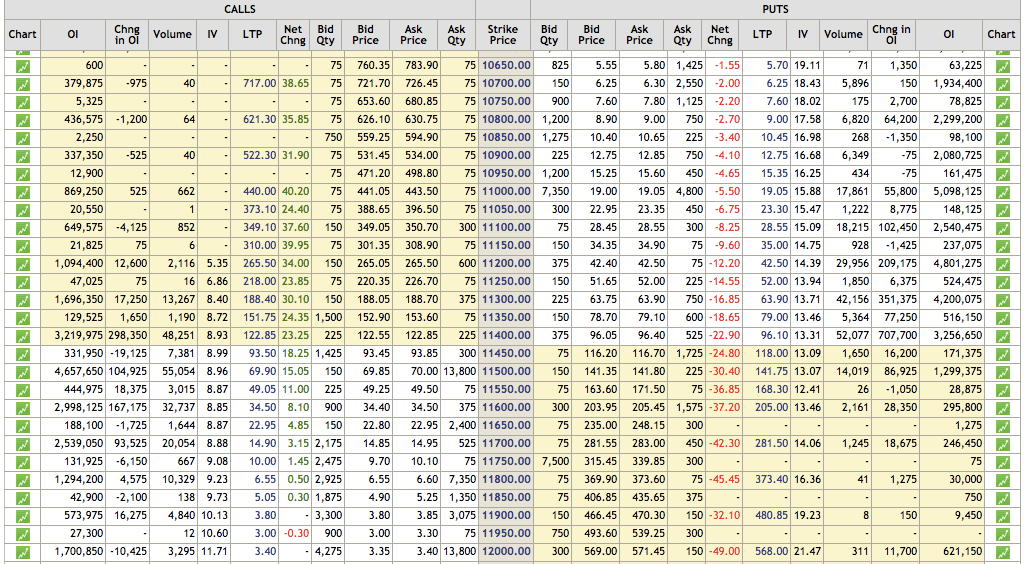Open calls chart icon for 12000.00 strike
The width and height of the screenshot is (1024, 564).
[23, 552]
